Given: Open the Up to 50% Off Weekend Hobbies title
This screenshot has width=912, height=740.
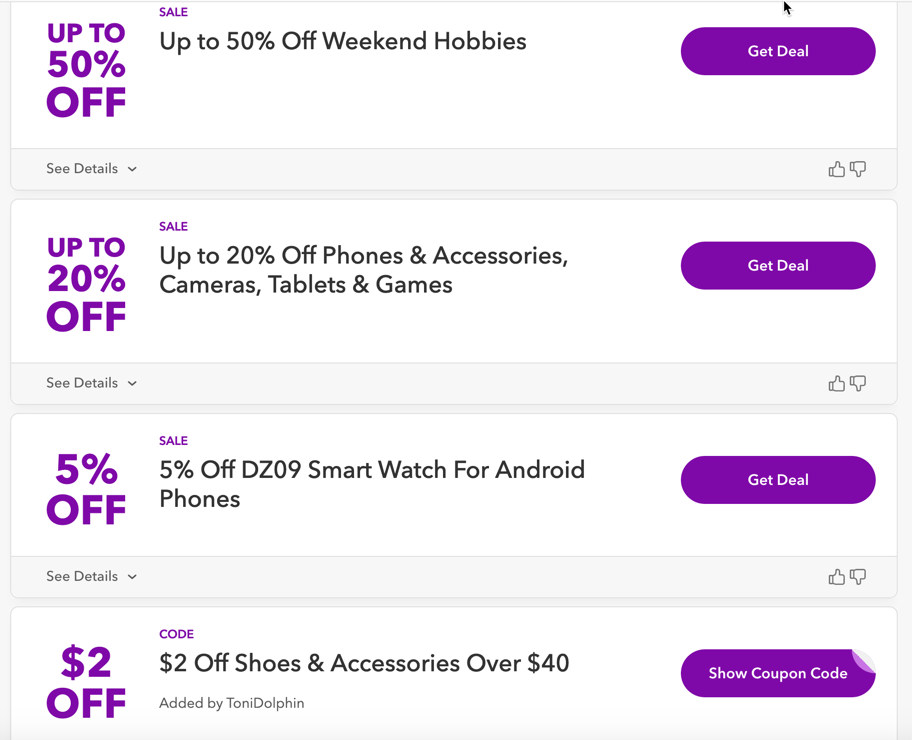Looking at the screenshot, I should 343,42.
